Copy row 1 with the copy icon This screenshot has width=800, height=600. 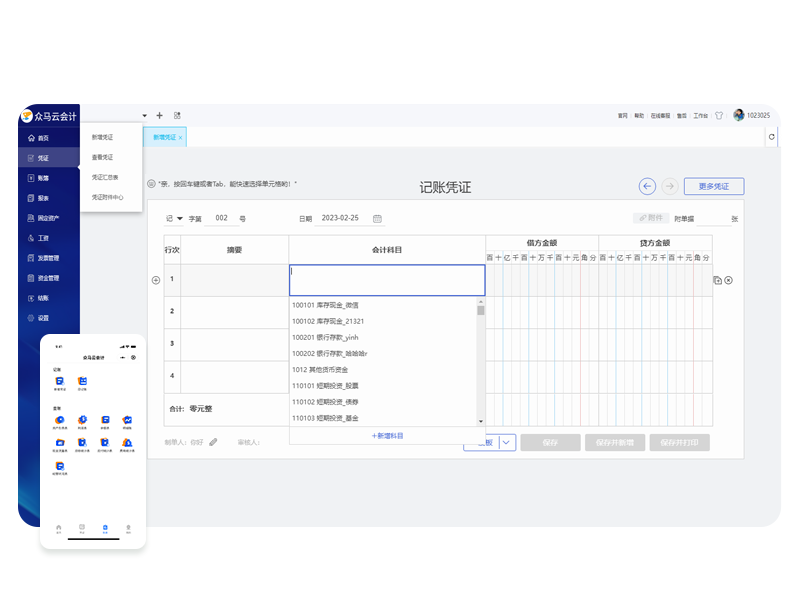point(717,280)
